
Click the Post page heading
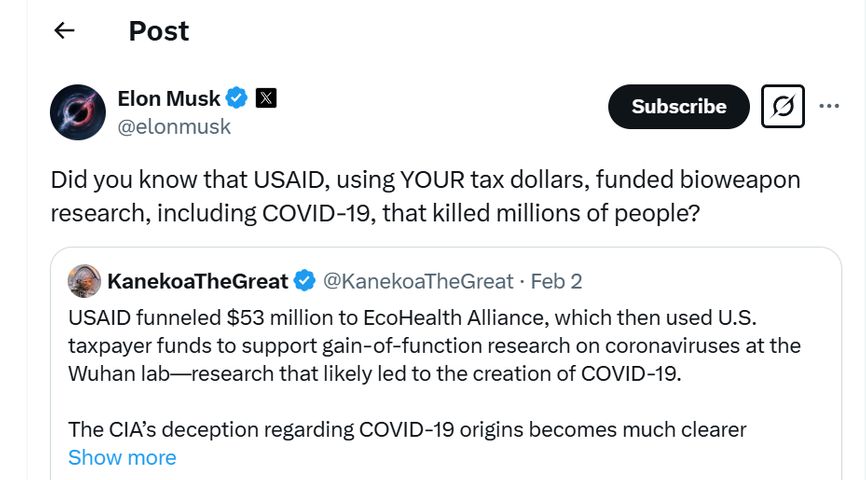click(x=159, y=31)
